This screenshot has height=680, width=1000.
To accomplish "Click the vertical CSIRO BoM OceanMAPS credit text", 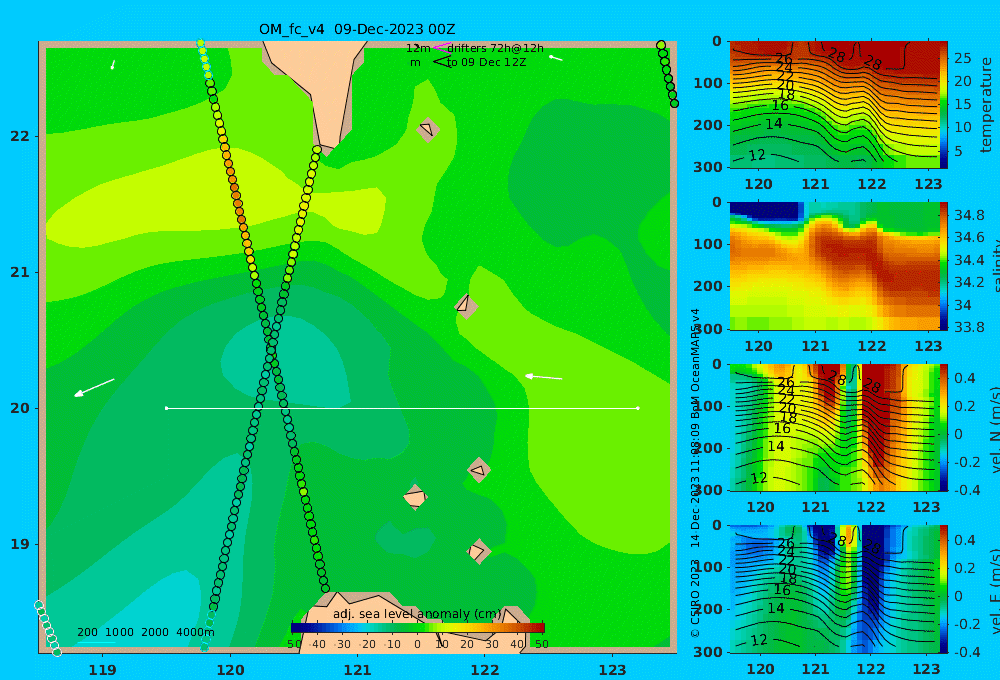I will pyautogui.click(x=695, y=473).
